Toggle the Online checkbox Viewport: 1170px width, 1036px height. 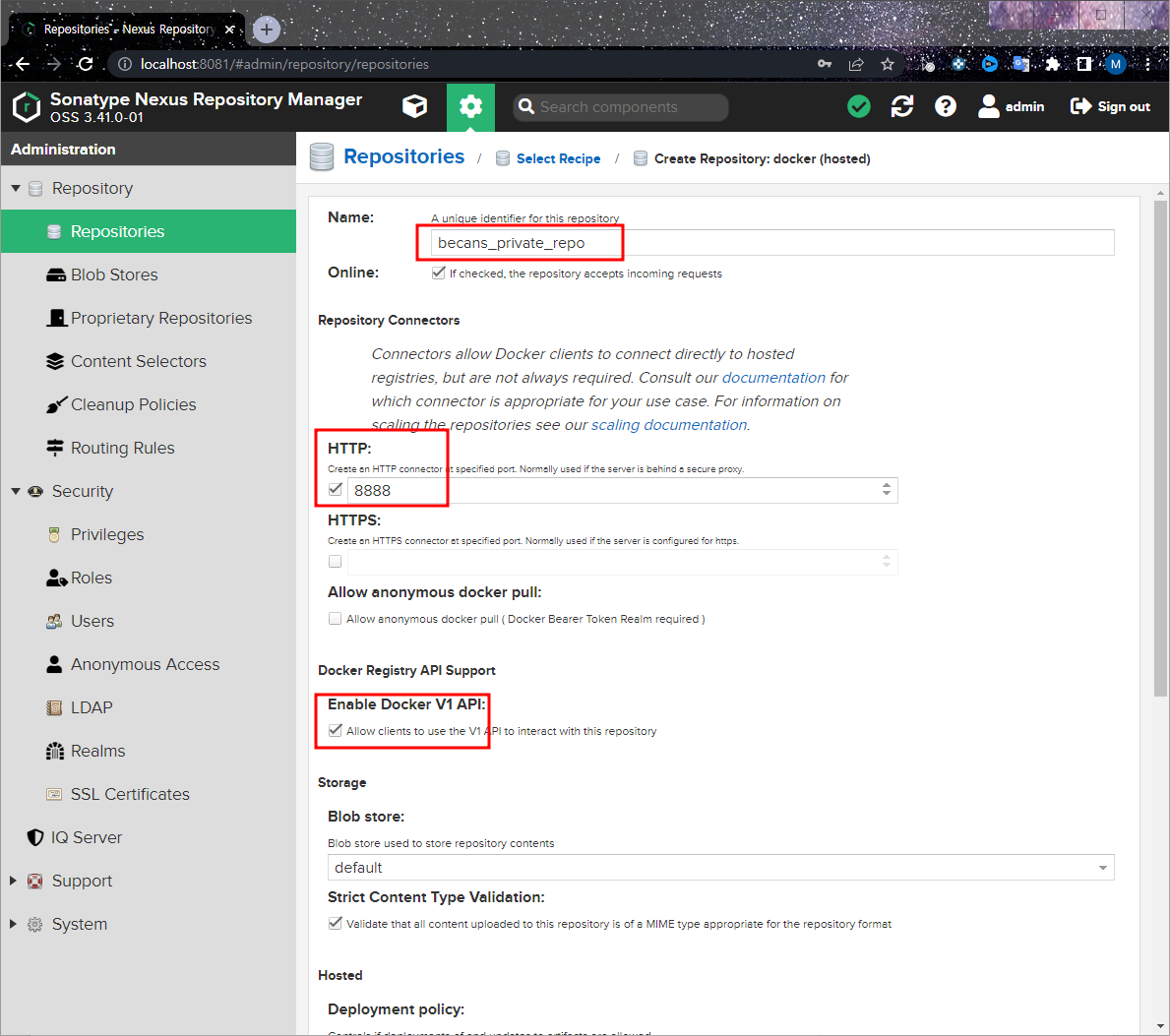pyautogui.click(x=439, y=273)
